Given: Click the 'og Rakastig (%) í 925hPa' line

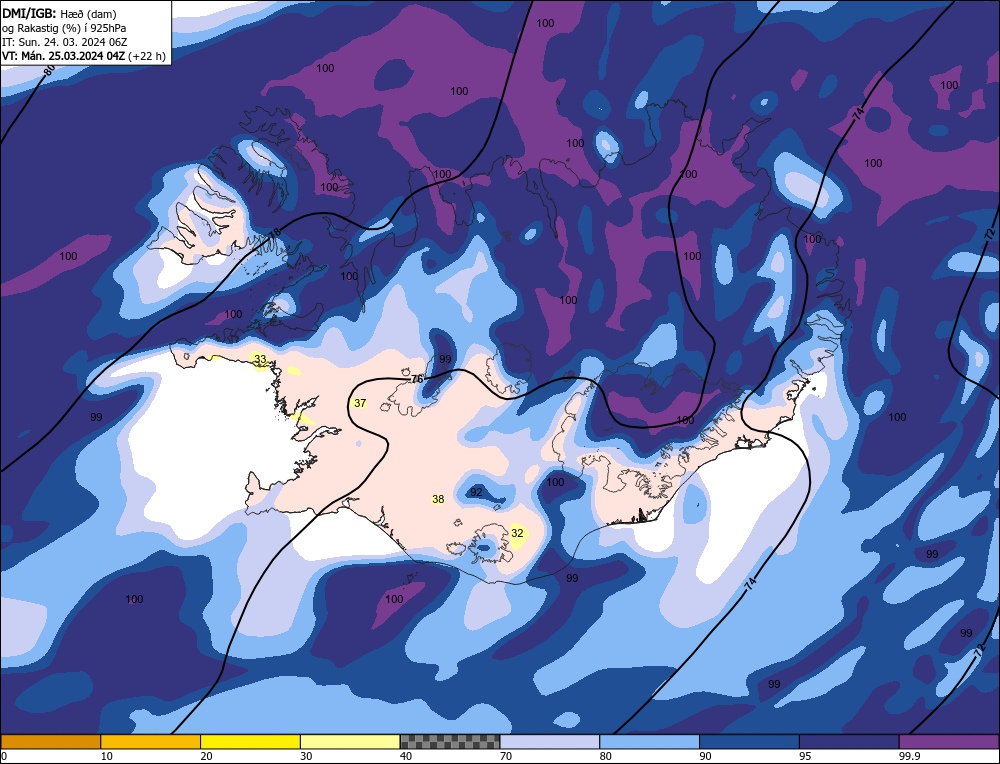Looking at the screenshot, I should point(64,28).
